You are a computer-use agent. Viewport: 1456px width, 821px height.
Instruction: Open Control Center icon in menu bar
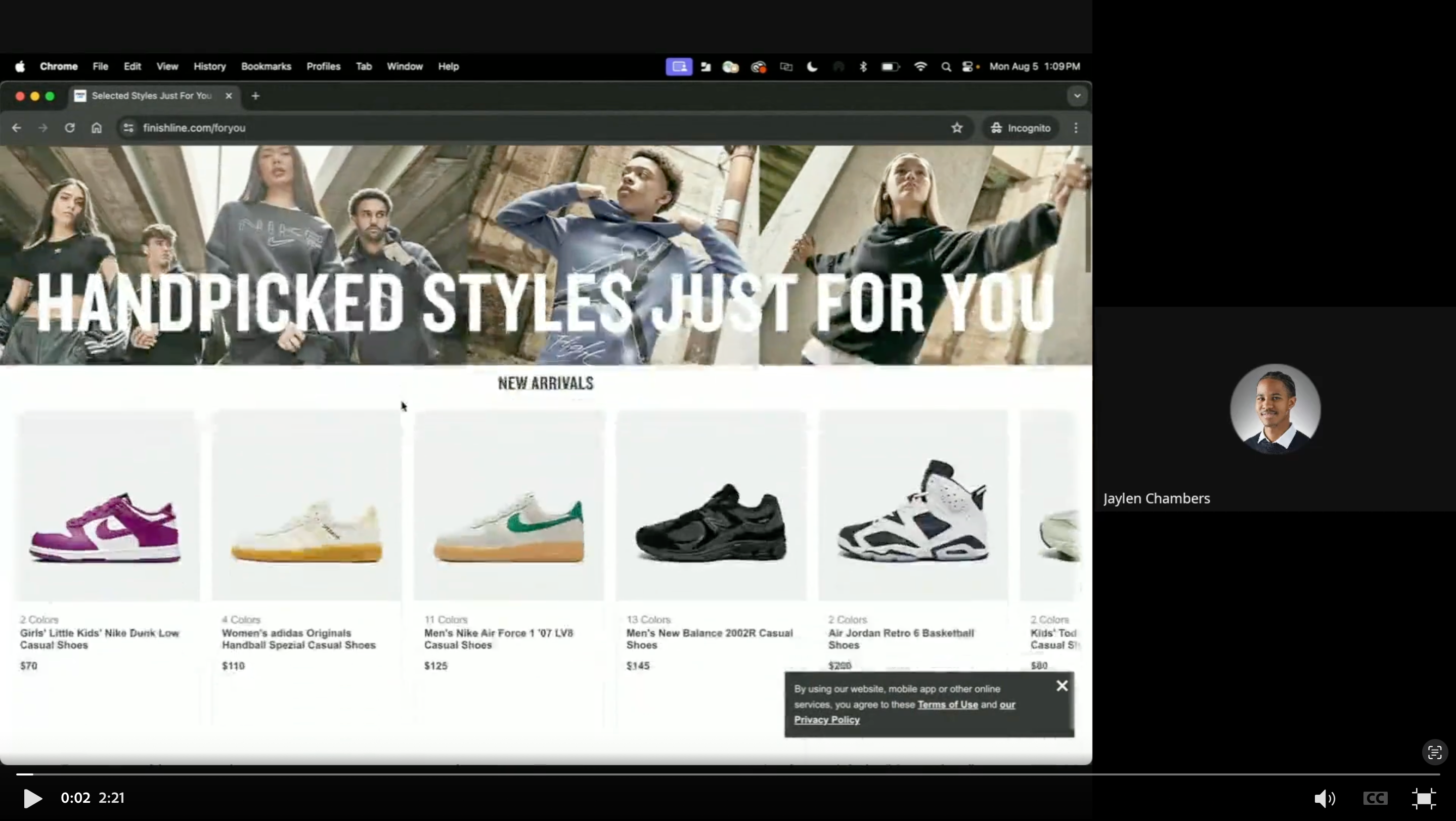click(x=967, y=67)
